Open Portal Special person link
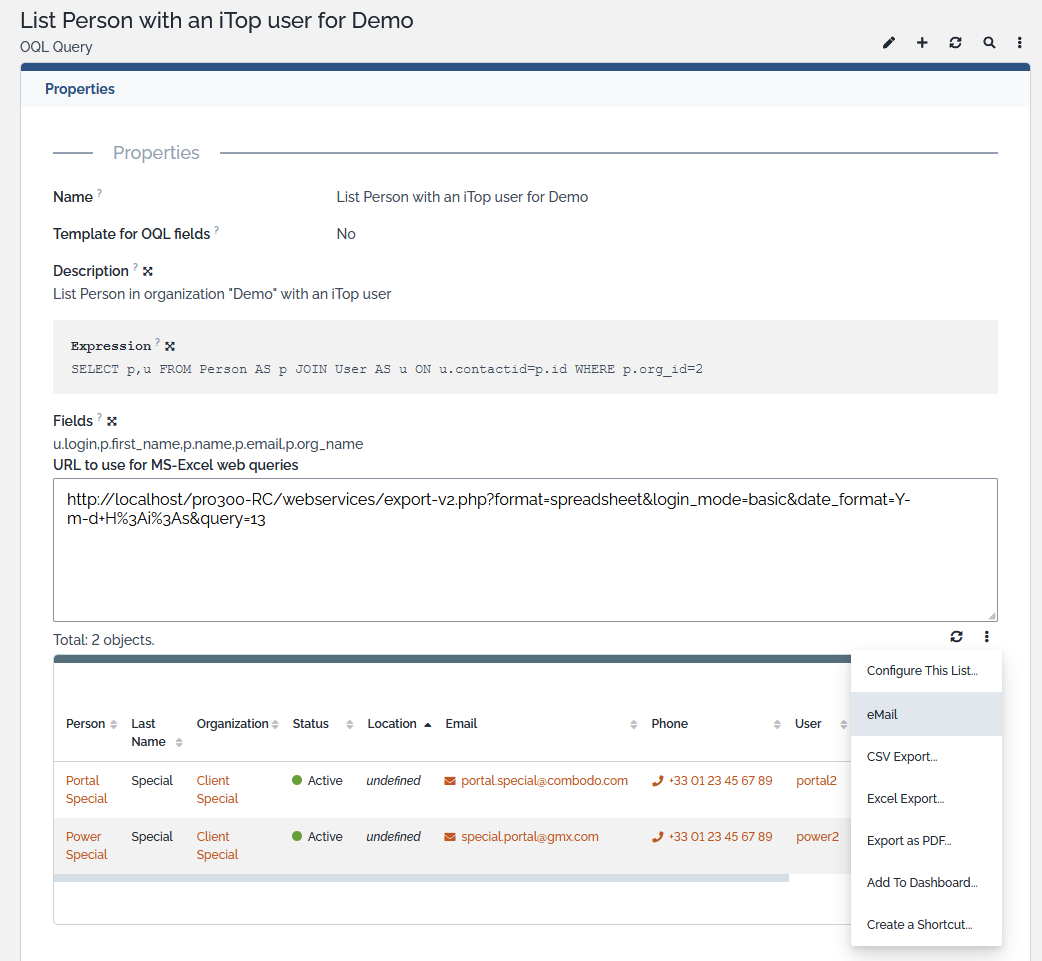The width and height of the screenshot is (1042, 961). coord(86,789)
